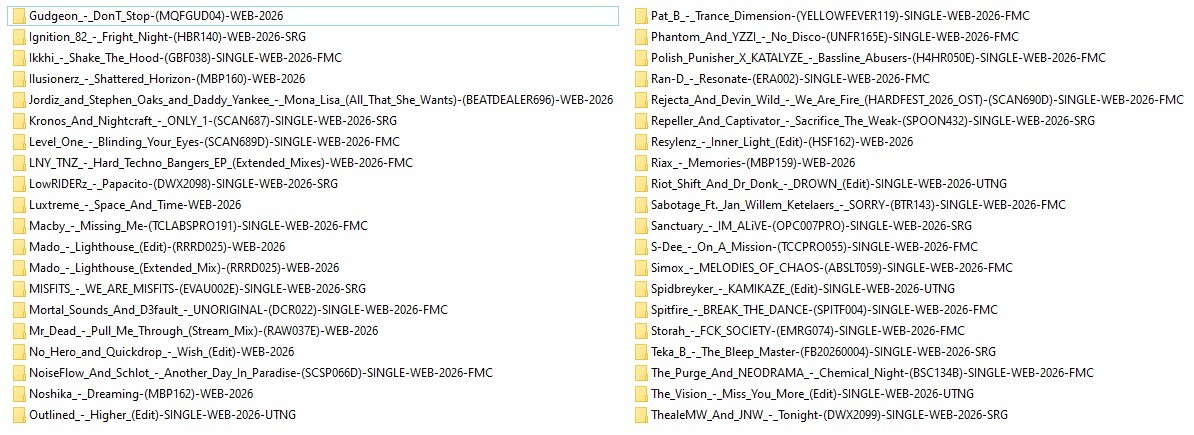Click folder icon beside Ignition 82 Fright Night
Image resolution: width=1194 pixels, height=435 pixels.
pos(19,37)
